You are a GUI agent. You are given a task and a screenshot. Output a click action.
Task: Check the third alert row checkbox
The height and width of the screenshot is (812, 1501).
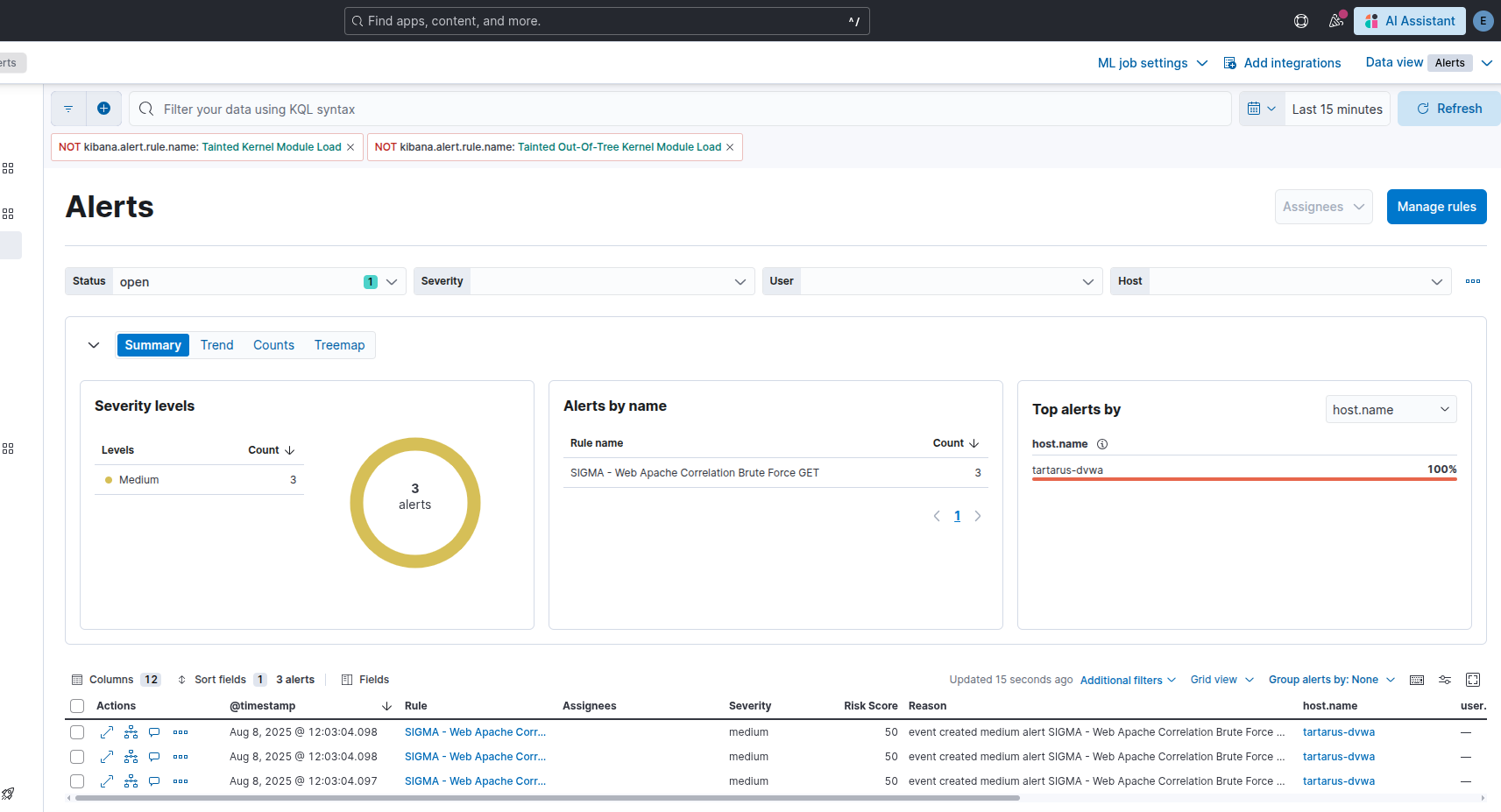point(77,781)
